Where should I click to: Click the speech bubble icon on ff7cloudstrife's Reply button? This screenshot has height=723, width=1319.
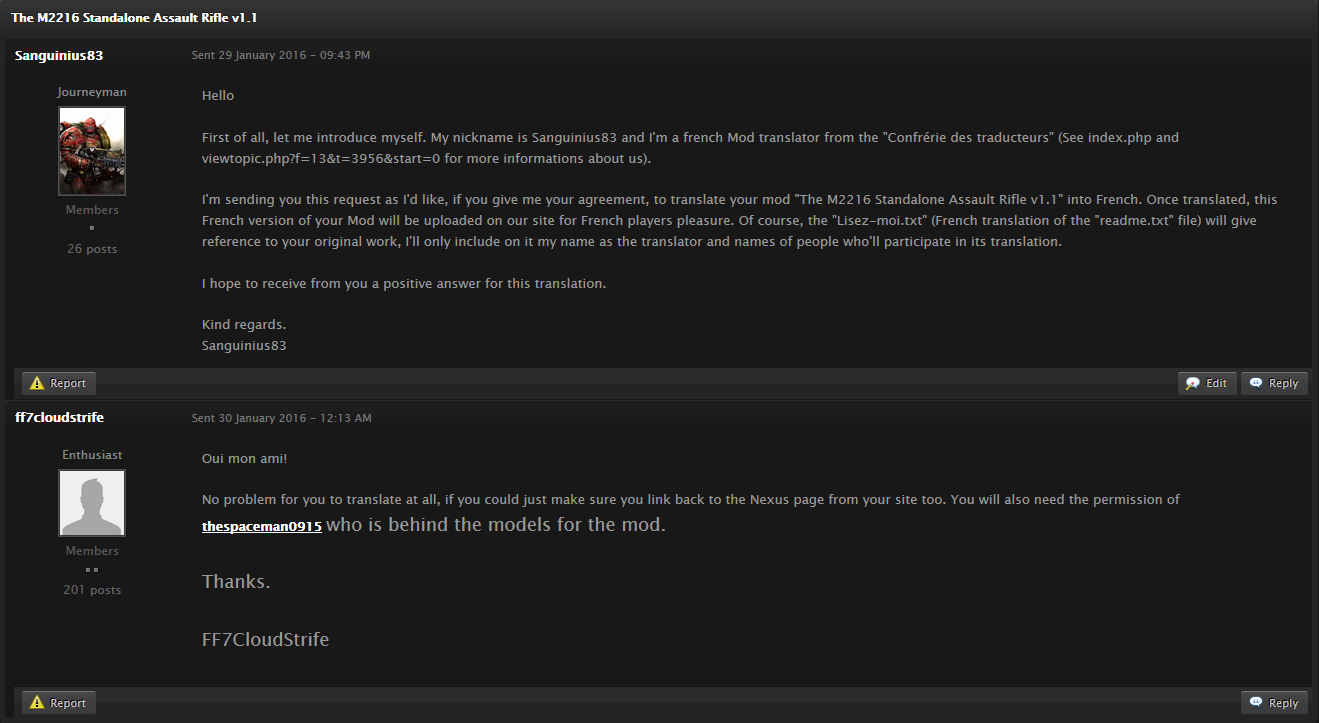click(1255, 703)
